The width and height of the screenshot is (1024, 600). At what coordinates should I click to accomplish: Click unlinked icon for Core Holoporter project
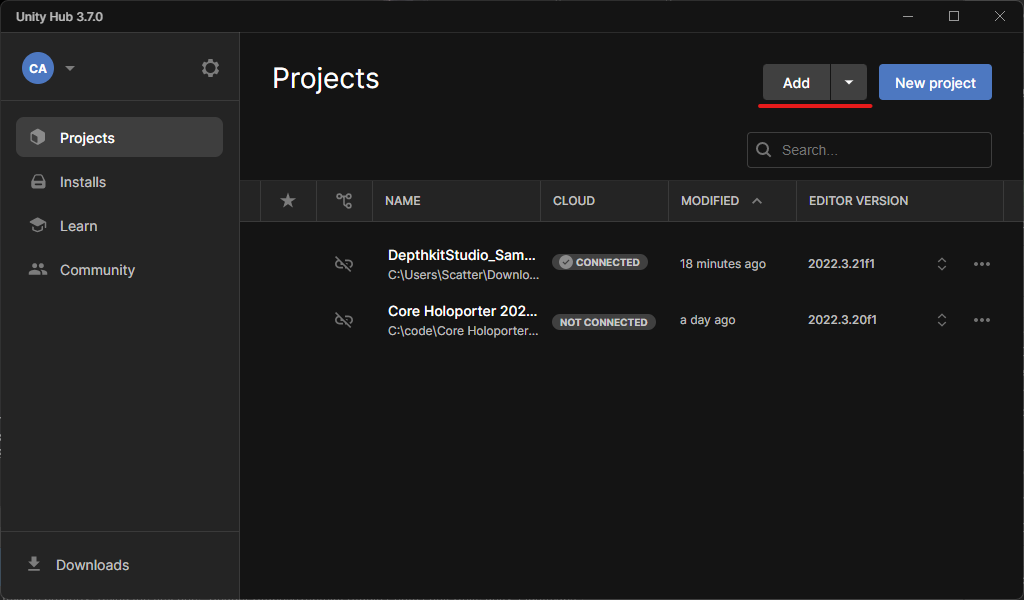click(x=344, y=320)
